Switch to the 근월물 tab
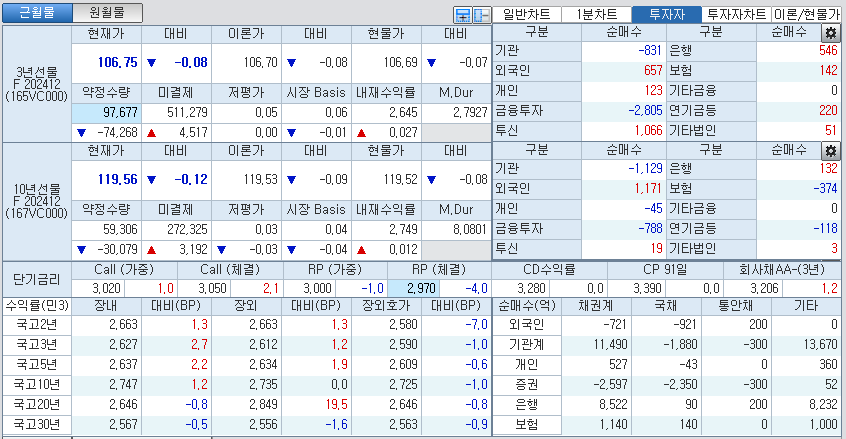Viewport: 846px width, 439px height. (x=37, y=13)
